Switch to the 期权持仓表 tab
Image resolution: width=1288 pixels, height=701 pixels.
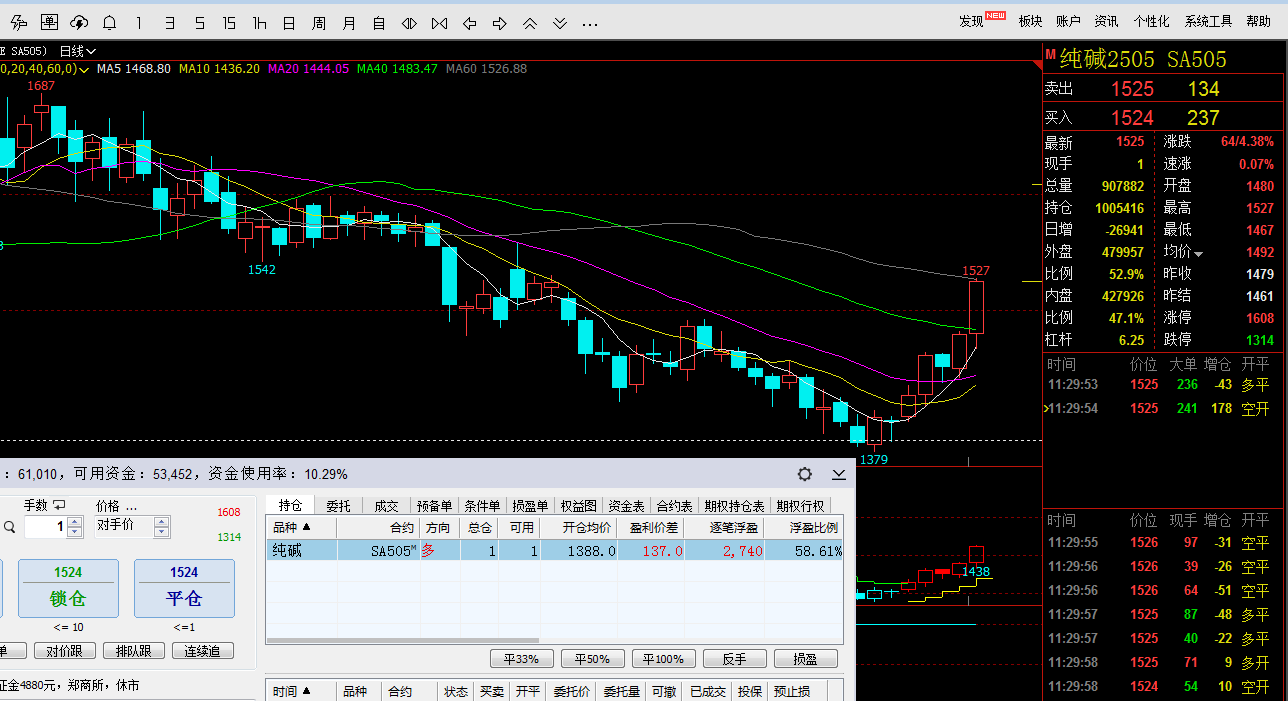[734, 506]
